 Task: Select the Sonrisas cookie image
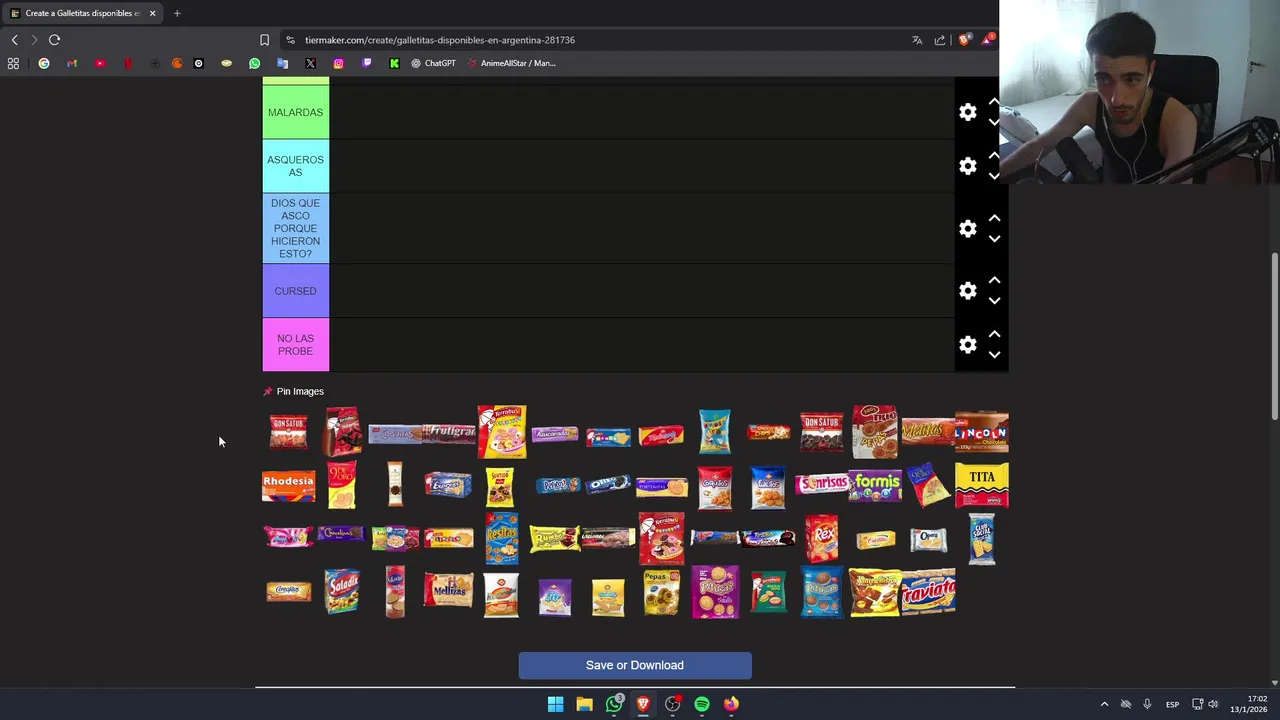point(821,485)
